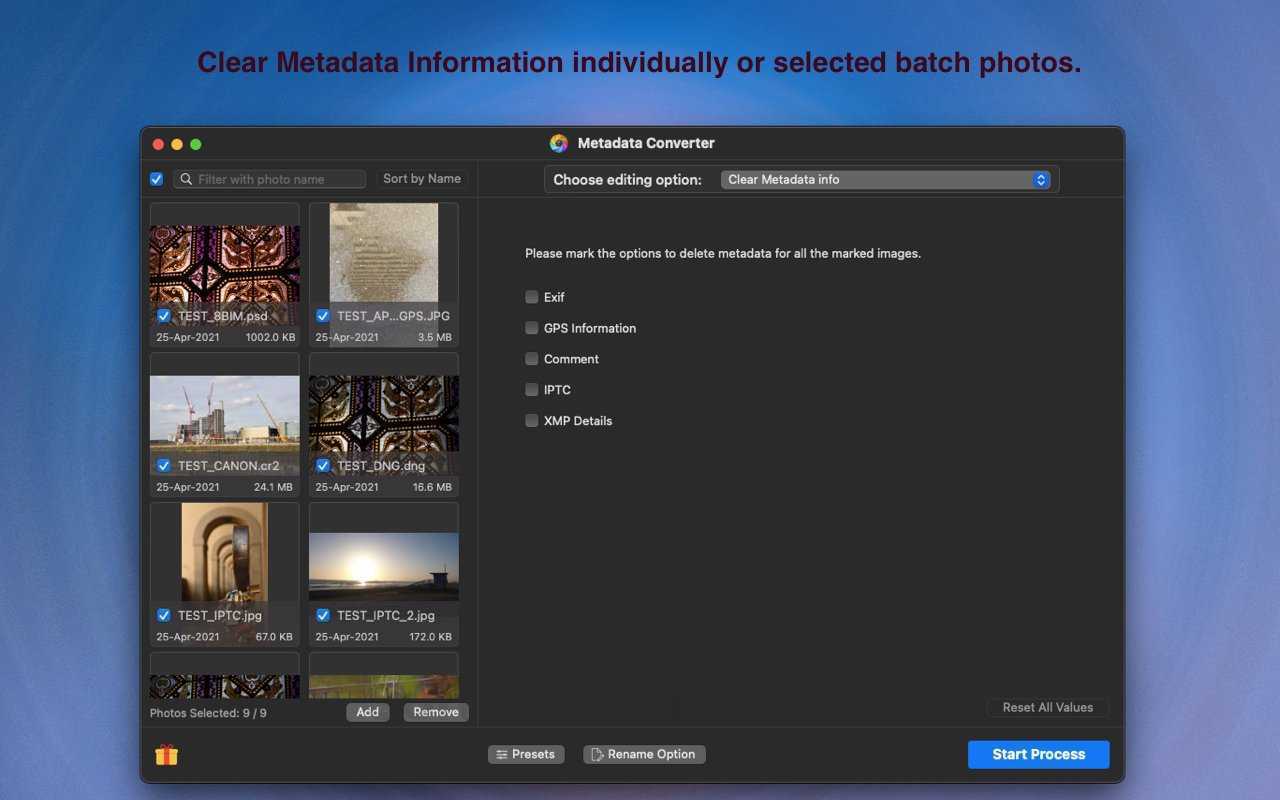Click the gift box icon

click(x=167, y=755)
